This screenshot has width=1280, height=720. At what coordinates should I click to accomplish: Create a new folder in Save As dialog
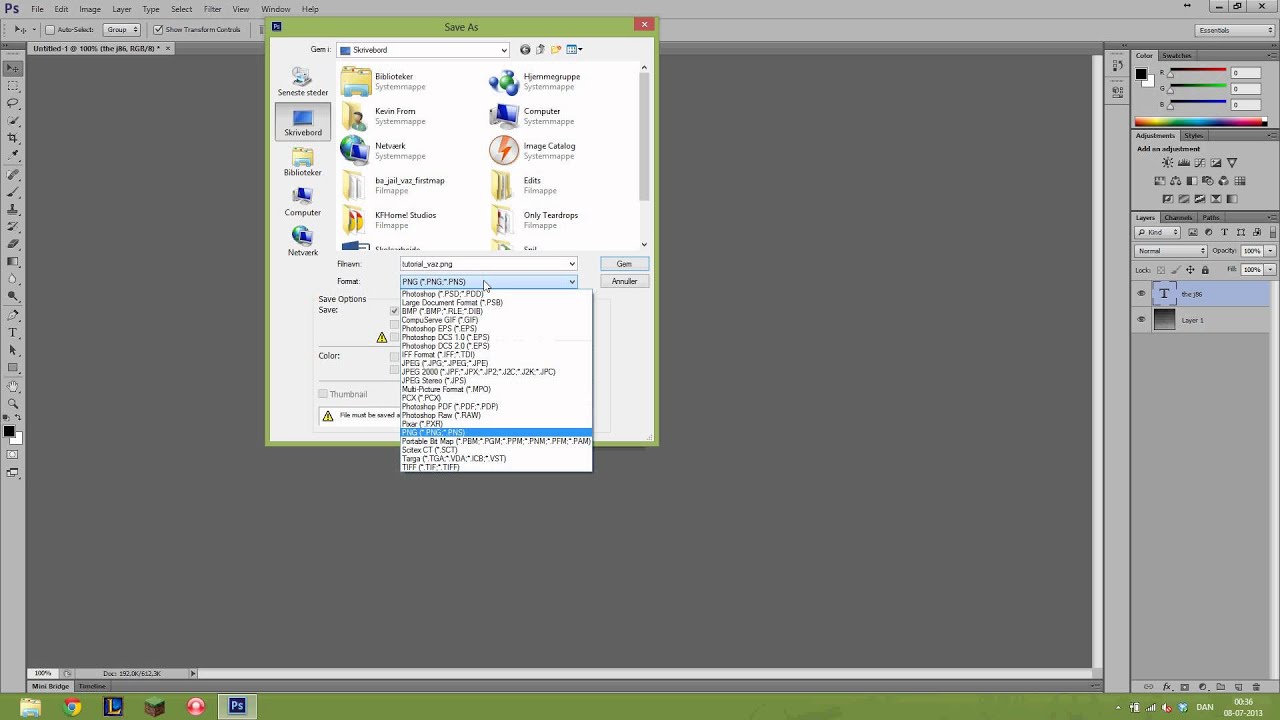click(556, 49)
